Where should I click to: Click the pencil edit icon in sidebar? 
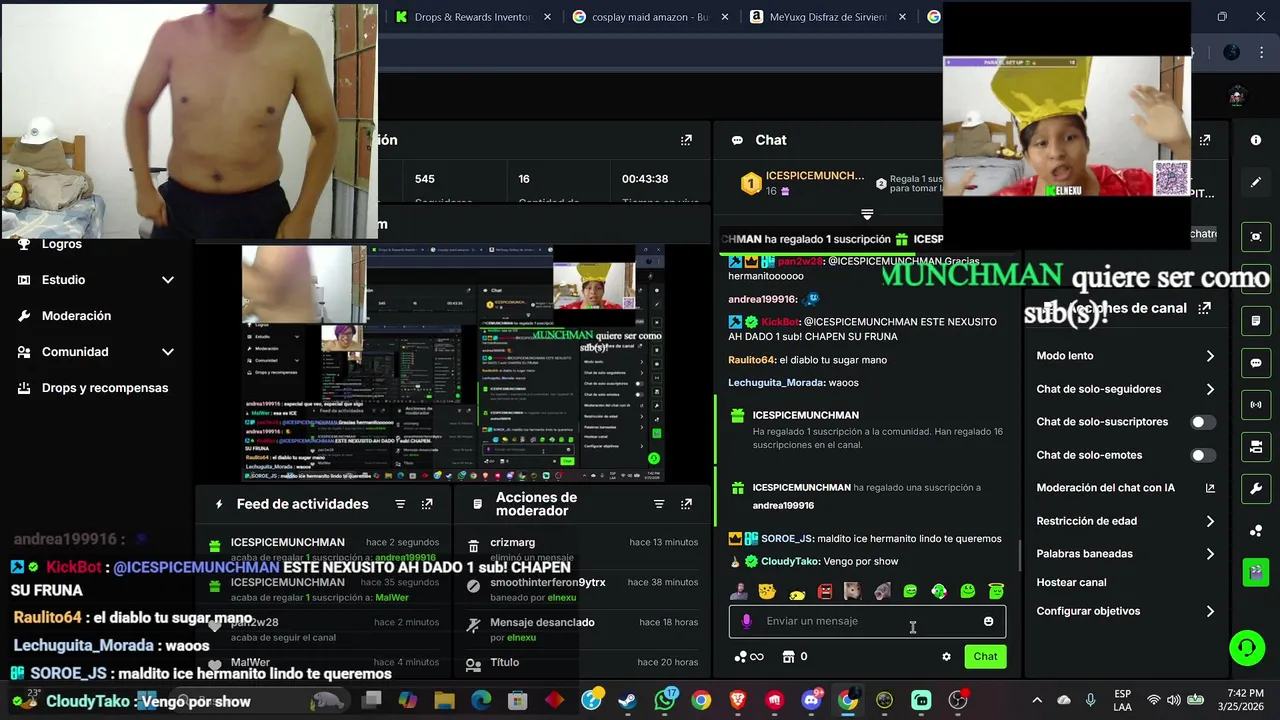pos(1256,183)
